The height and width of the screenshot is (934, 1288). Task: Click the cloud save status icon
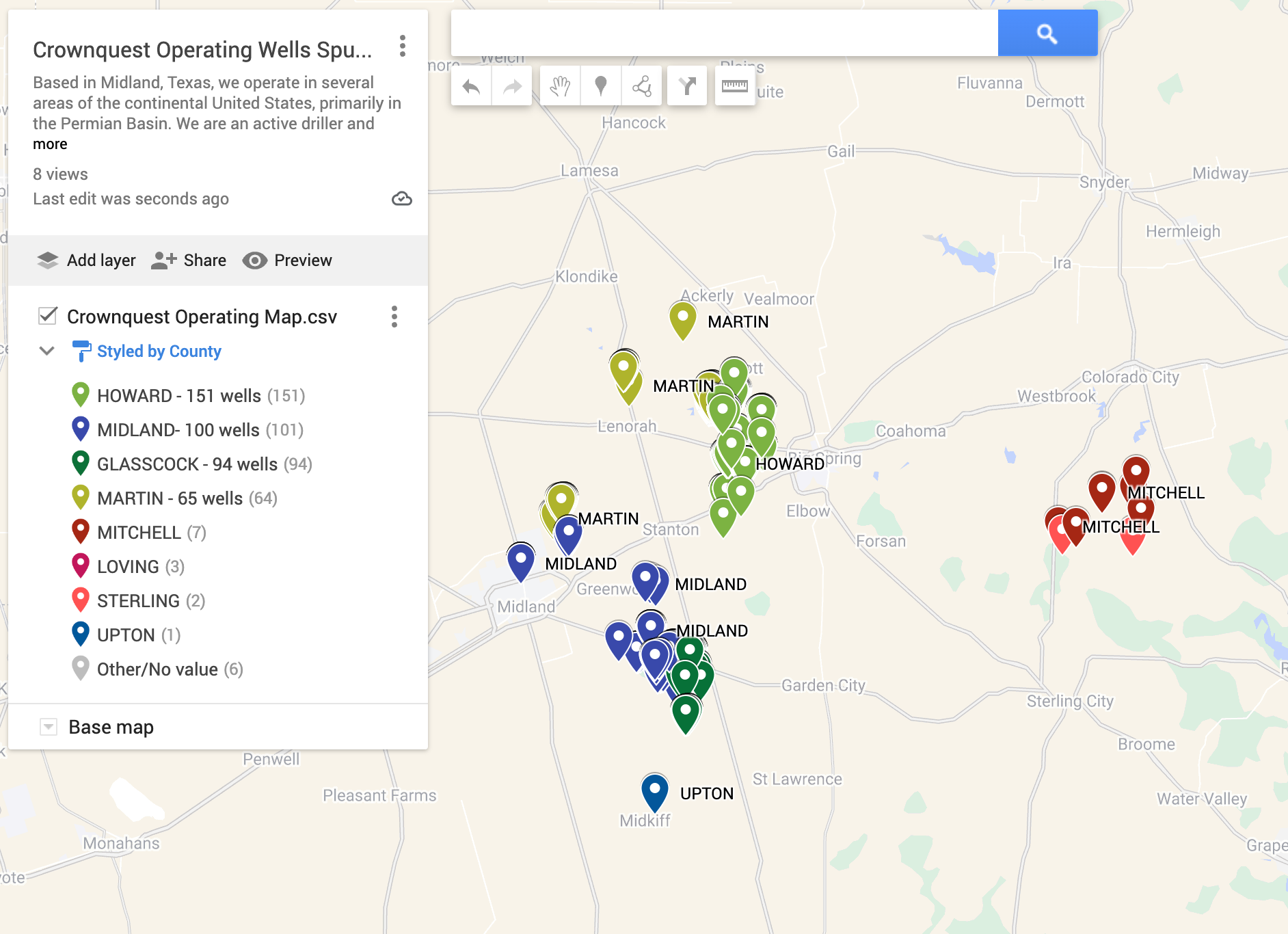pos(401,199)
